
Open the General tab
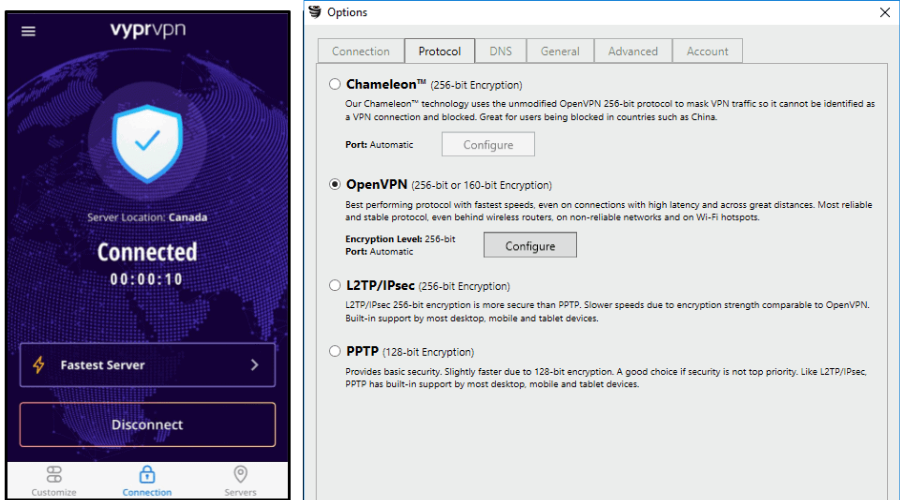560,51
